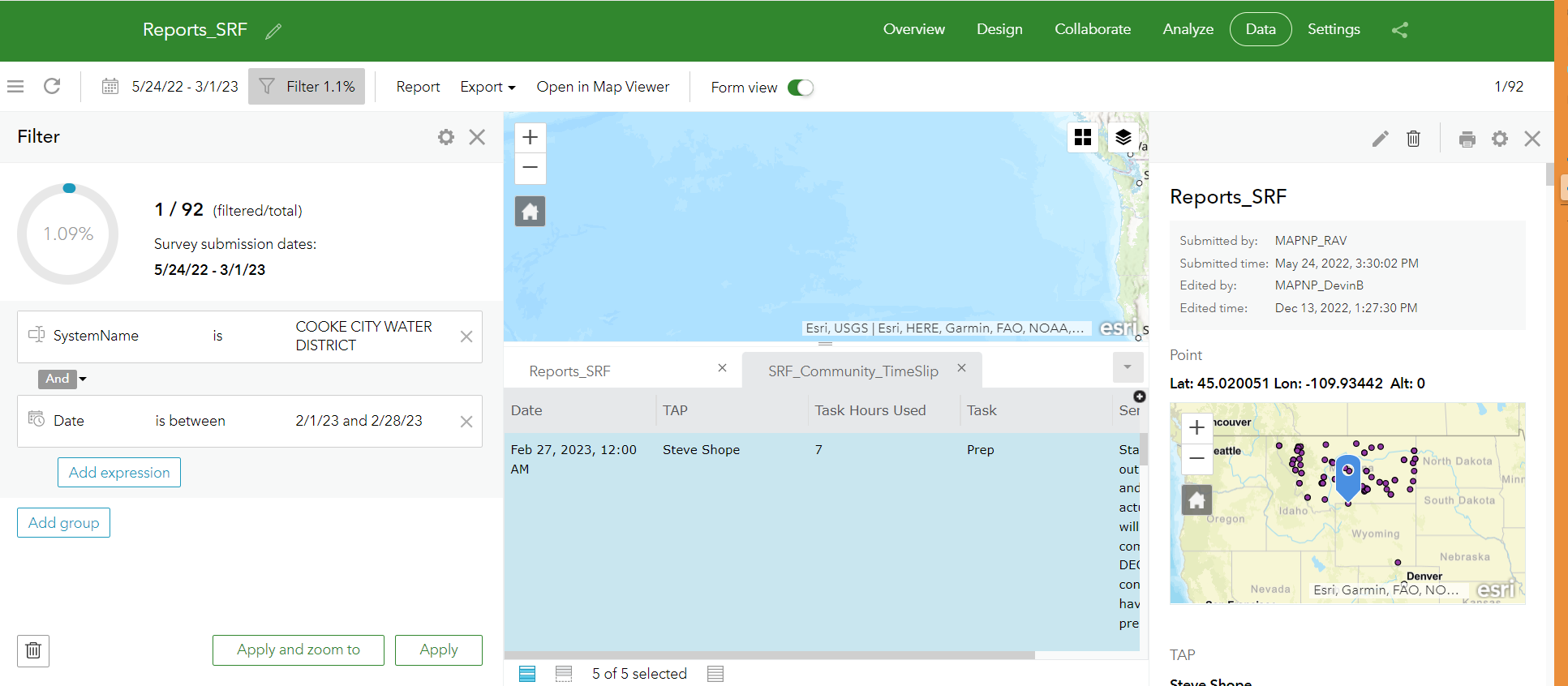Screen dimensions: 1568x686
Task: Click the Filter 1.1% button
Action: point(307,86)
